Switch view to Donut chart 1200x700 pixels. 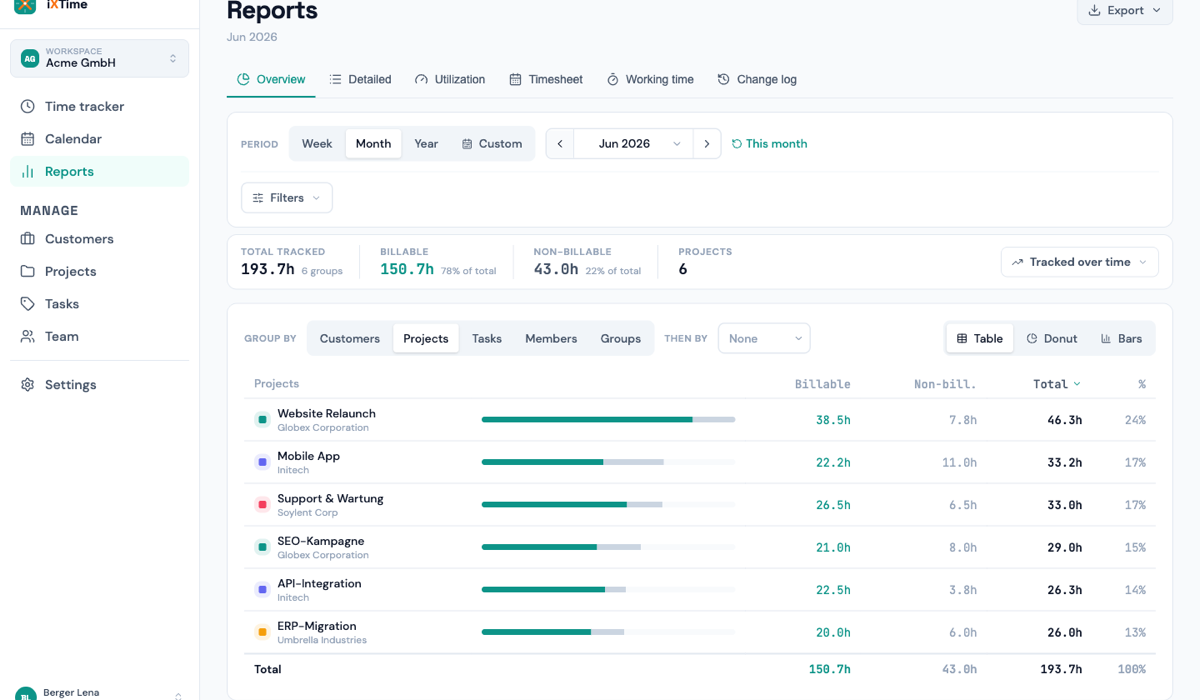1052,338
